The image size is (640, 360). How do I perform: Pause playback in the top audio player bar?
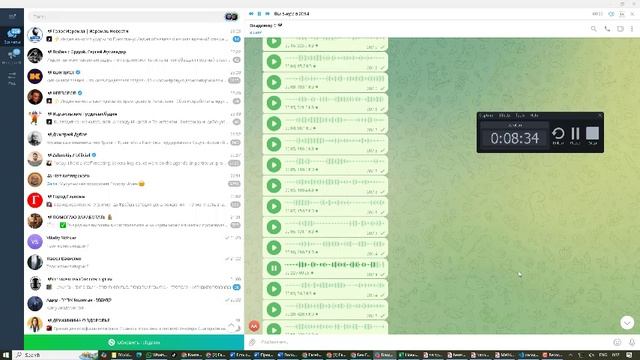259,14
